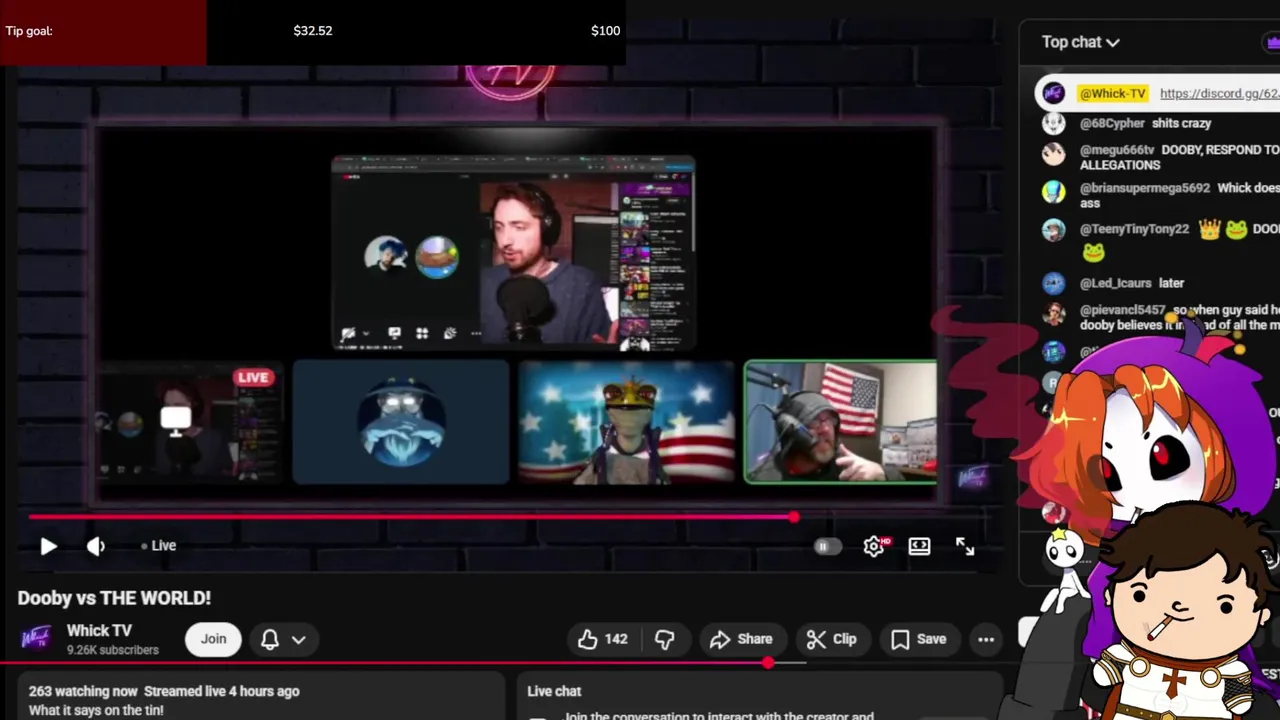
Task: Join the Whick TV channel membership
Action: coord(213,639)
